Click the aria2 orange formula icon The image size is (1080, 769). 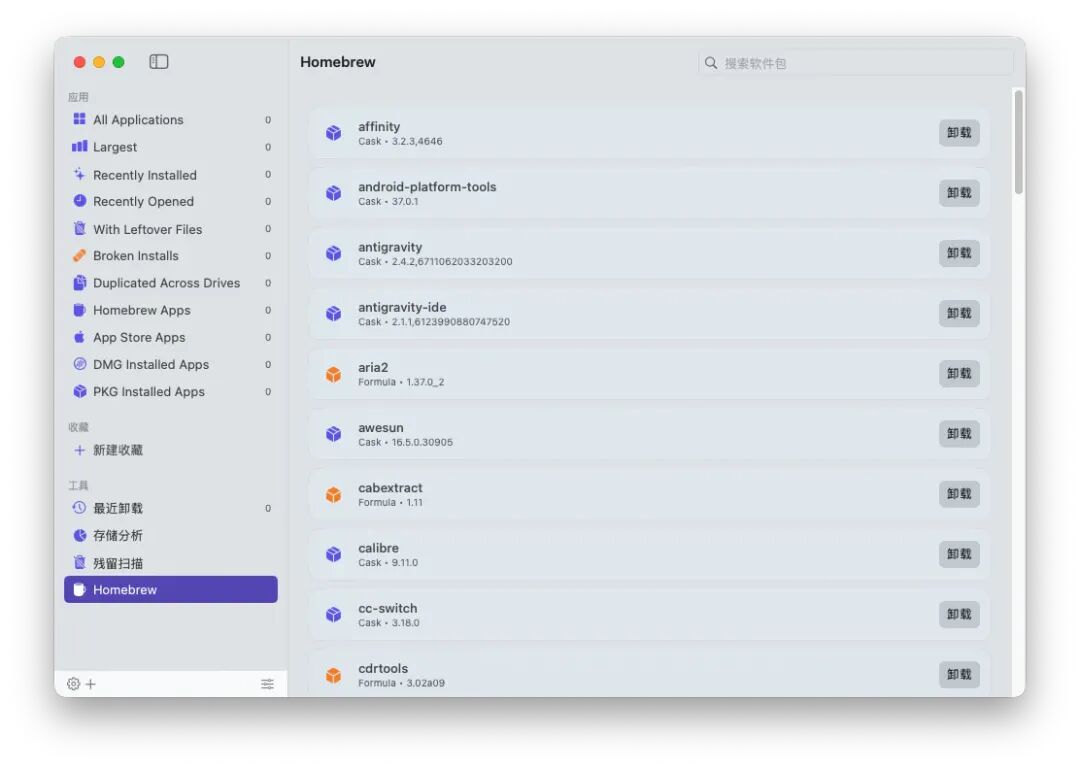coord(333,374)
